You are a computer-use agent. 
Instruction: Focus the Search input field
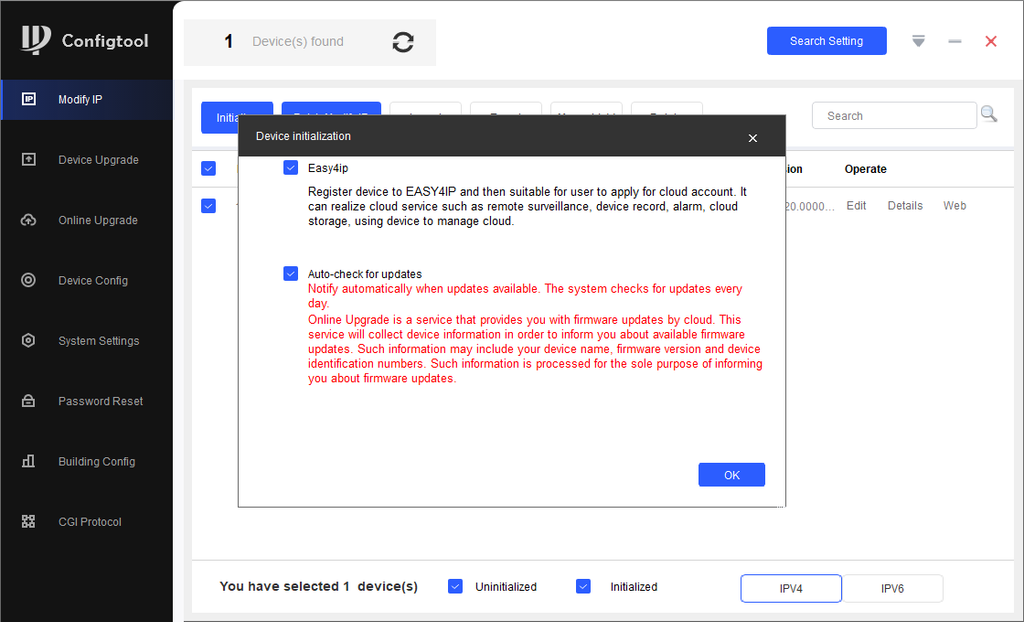click(x=894, y=116)
